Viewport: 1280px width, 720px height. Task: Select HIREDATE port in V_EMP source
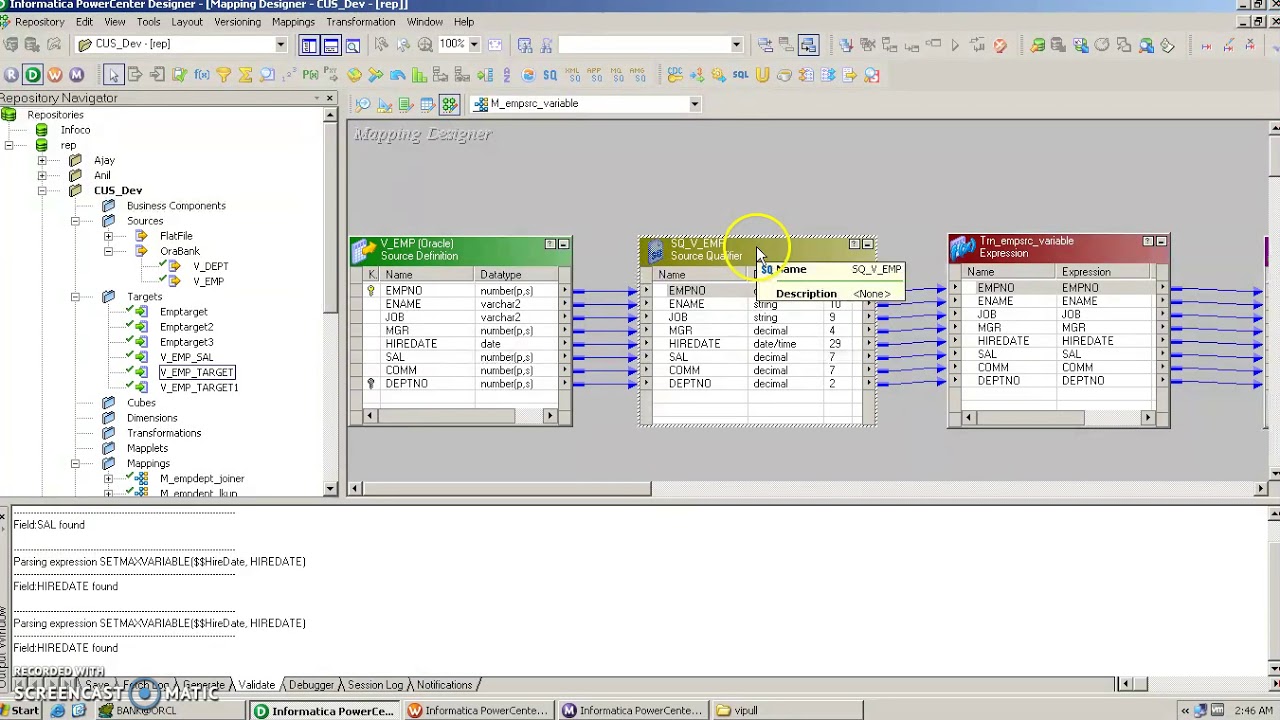click(x=411, y=344)
